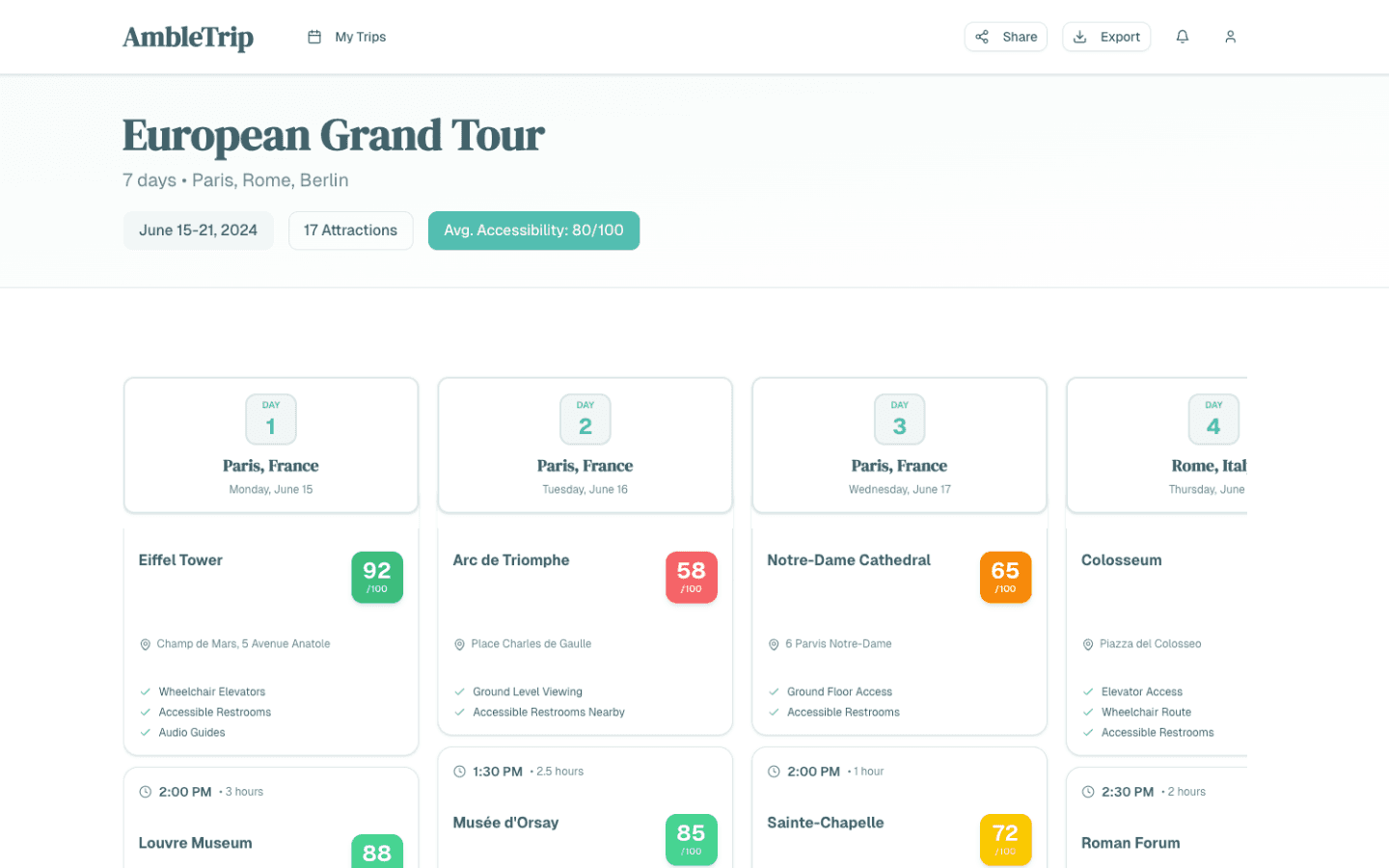1389x868 pixels.
Task: Click the location pin icon on the Eiffel Tower card
Action: [146, 643]
